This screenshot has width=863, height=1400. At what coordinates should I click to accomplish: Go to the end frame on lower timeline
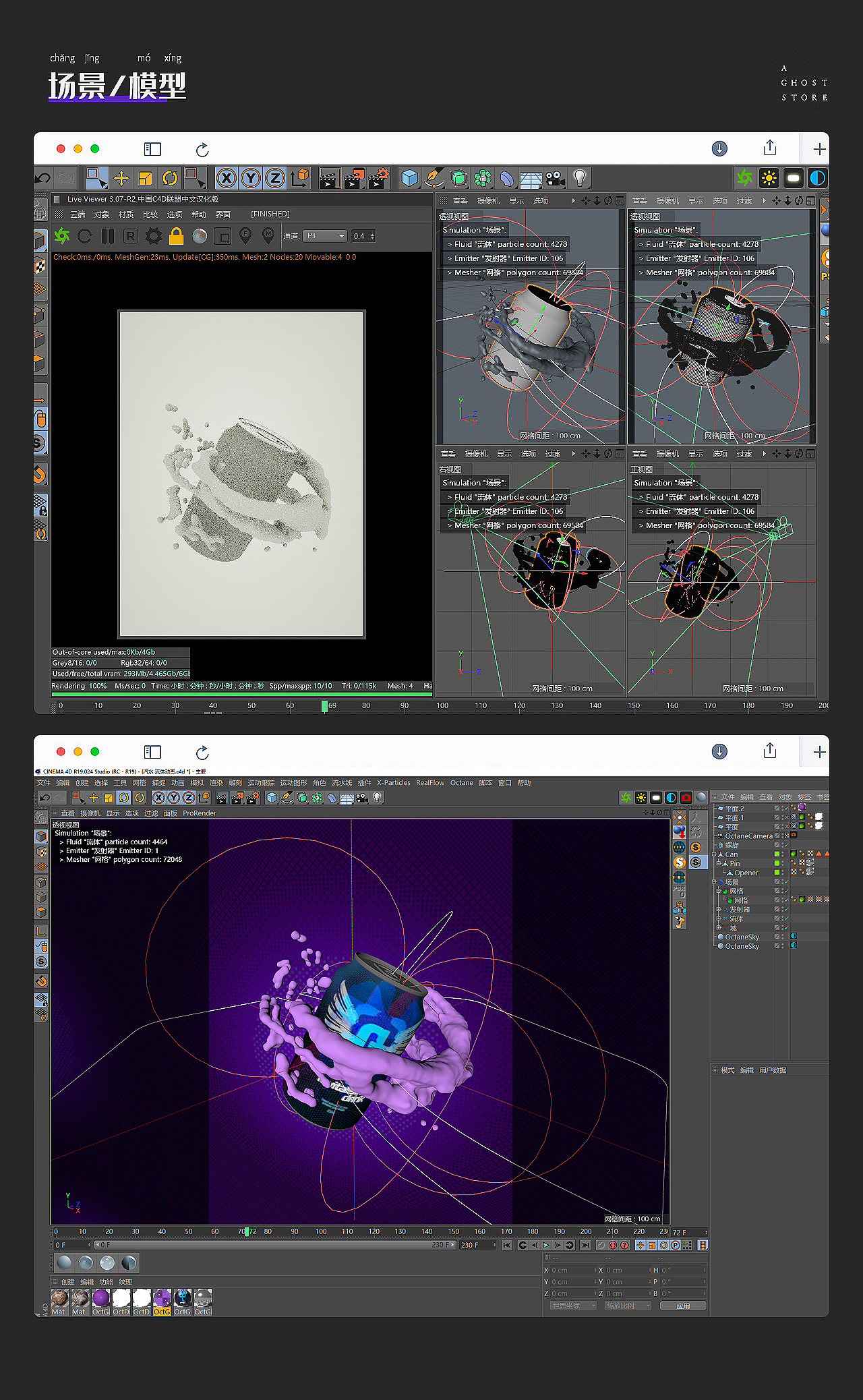tap(585, 1245)
